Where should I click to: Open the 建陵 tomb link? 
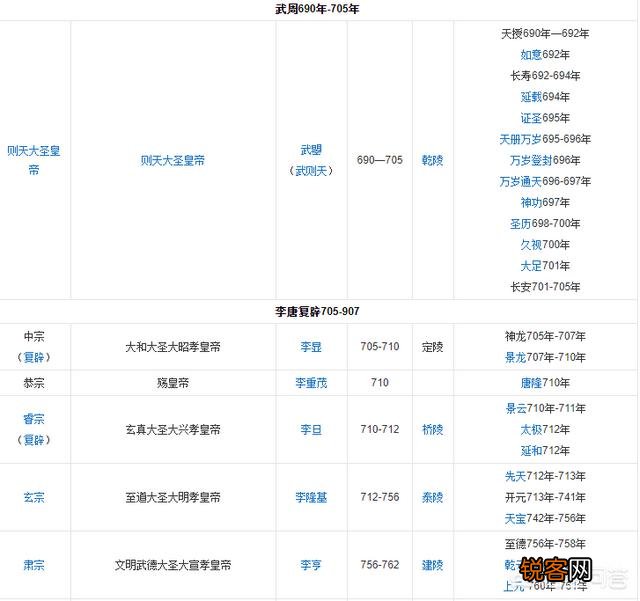(x=432, y=565)
